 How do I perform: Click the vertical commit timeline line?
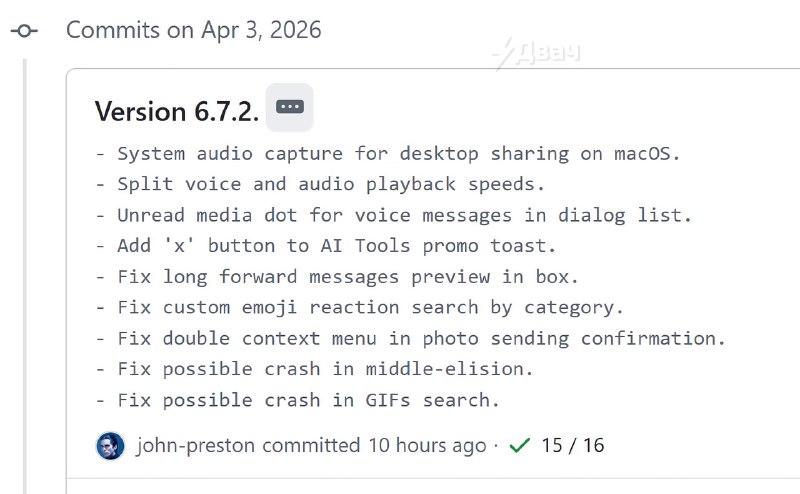click(x=25, y=270)
